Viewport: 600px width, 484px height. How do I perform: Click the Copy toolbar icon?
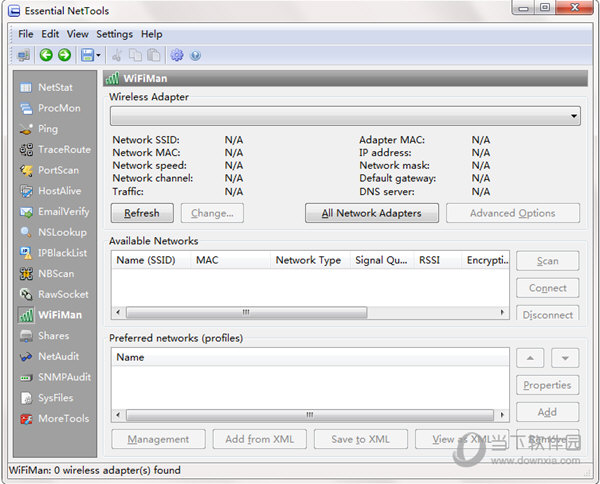pos(135,55)
